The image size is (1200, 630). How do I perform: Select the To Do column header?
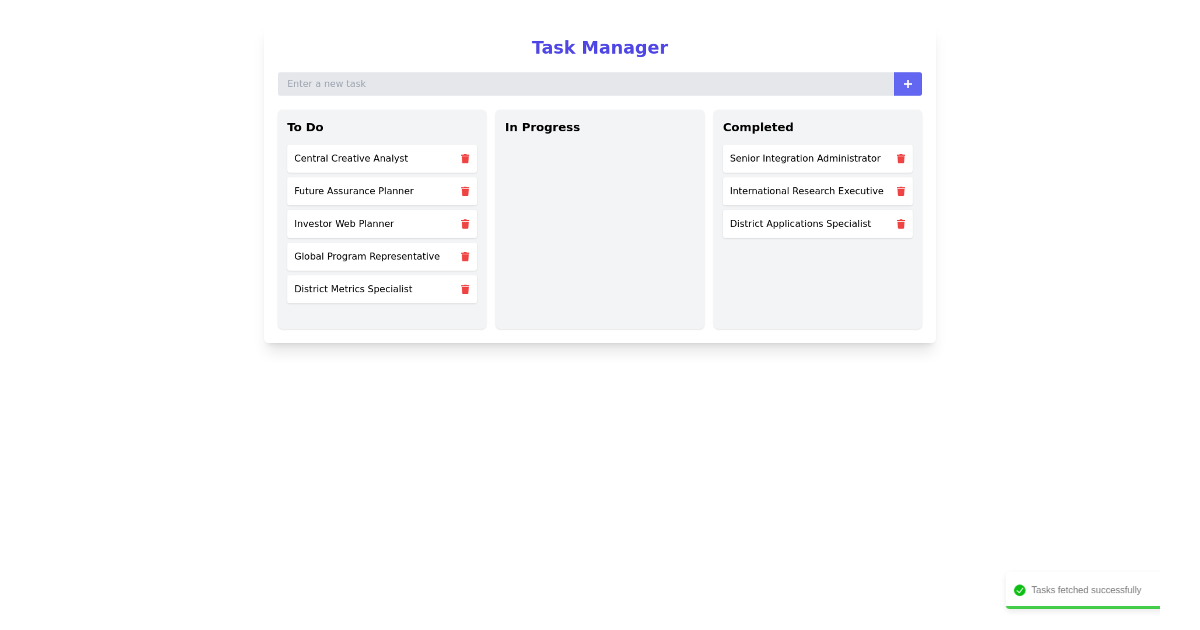[305, 127]
